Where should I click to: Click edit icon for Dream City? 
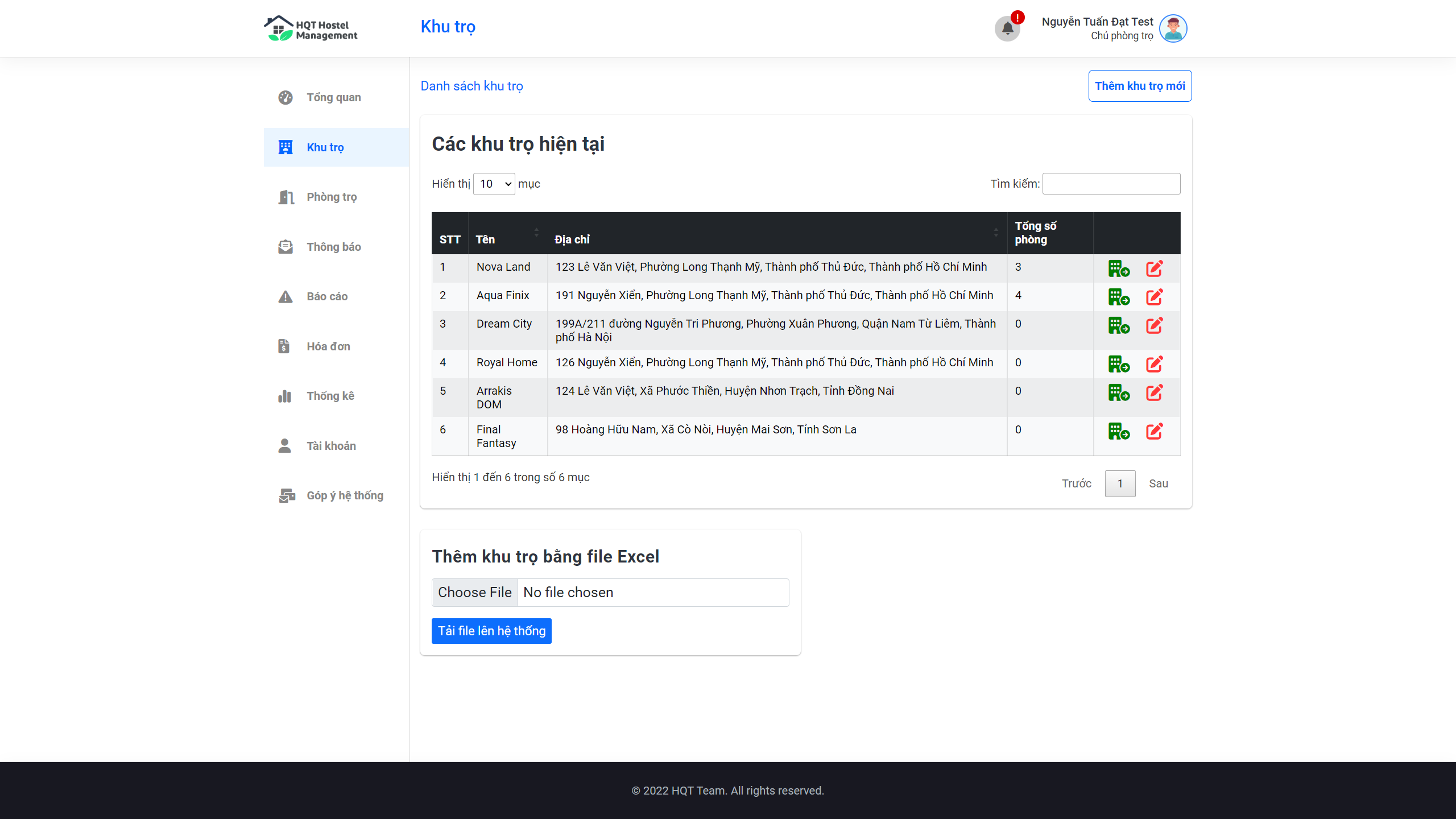point(1154,325)
